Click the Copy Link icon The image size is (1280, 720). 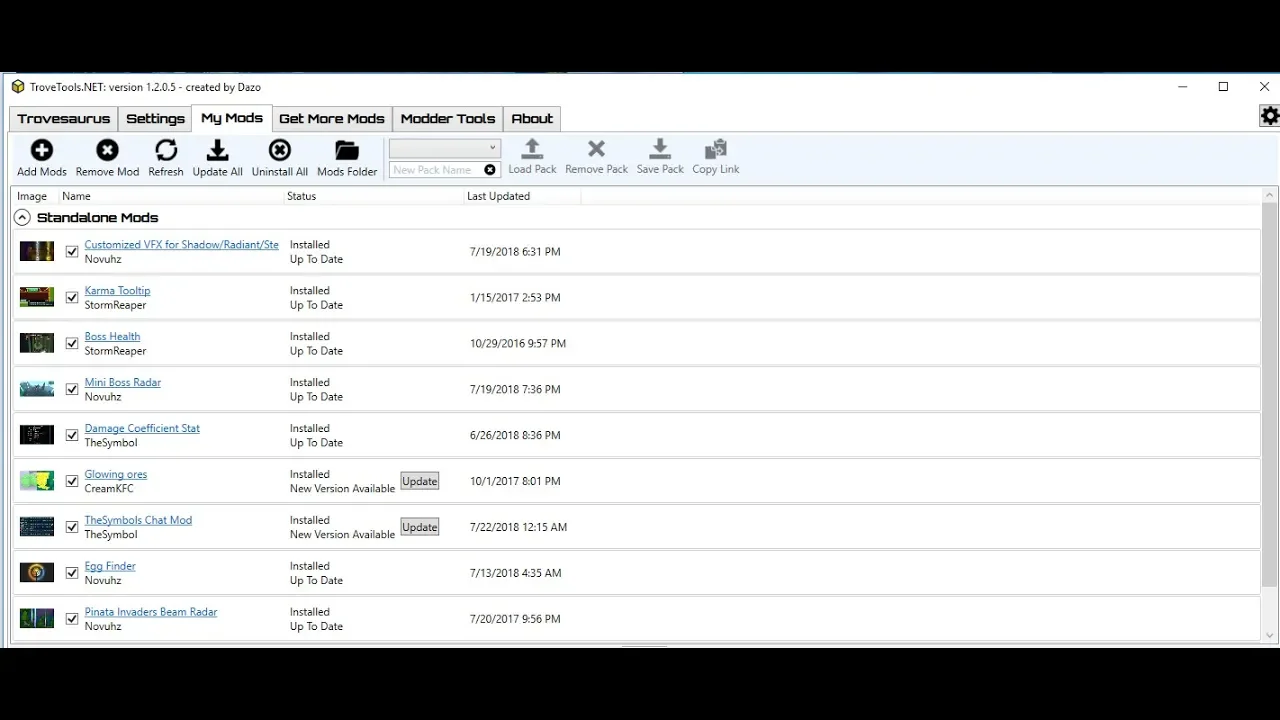716,149
